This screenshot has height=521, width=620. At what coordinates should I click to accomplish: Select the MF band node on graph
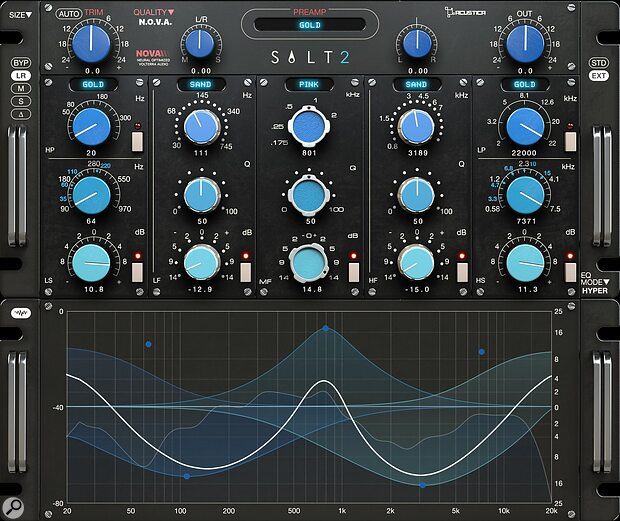[325, 328]
